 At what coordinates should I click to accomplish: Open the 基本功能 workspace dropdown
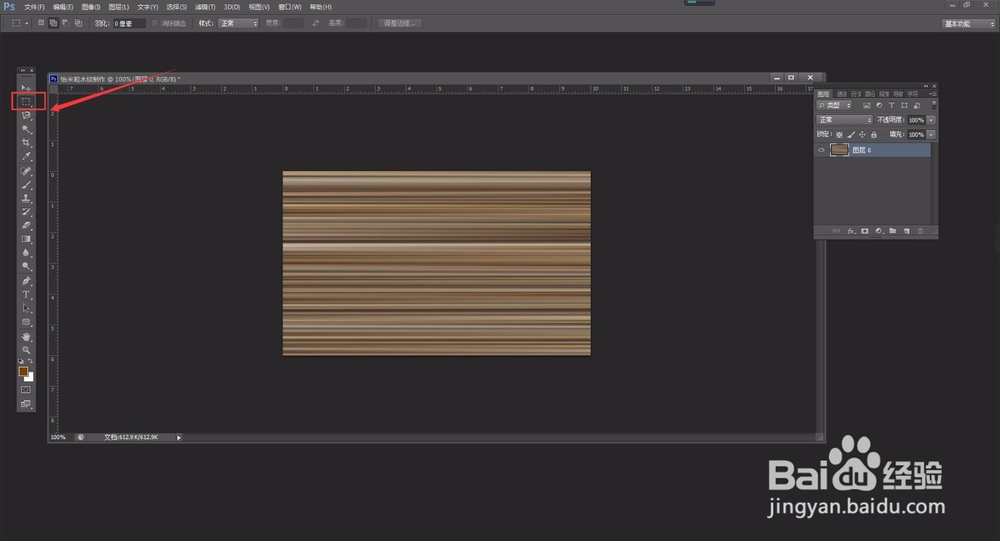point(969,24)
